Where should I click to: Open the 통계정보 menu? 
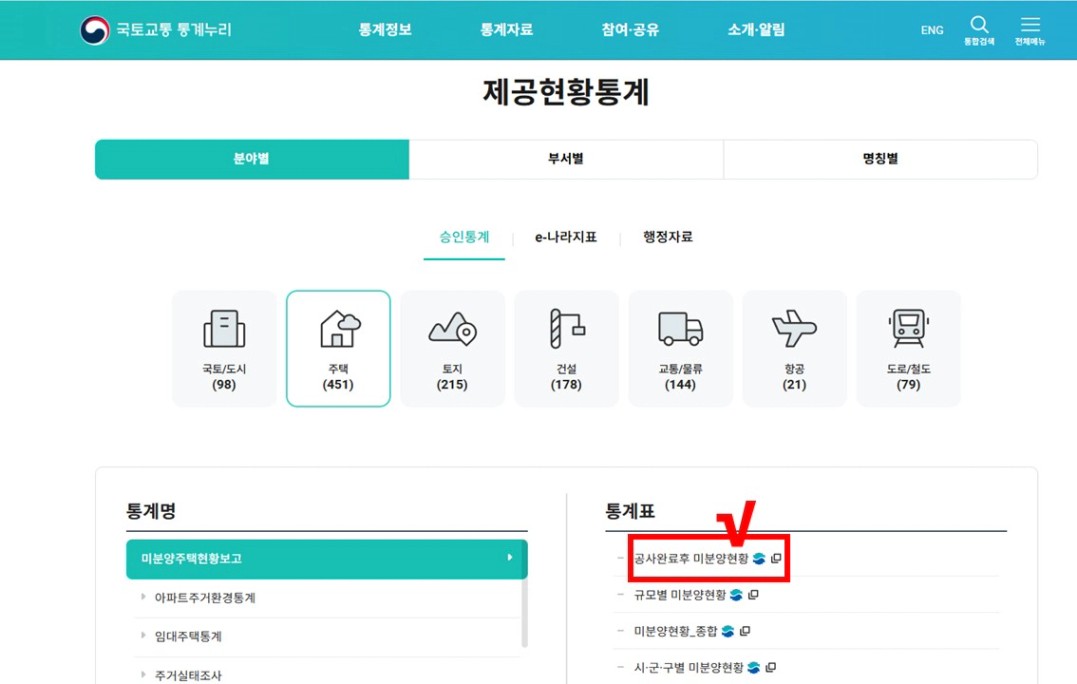(385, 30)
